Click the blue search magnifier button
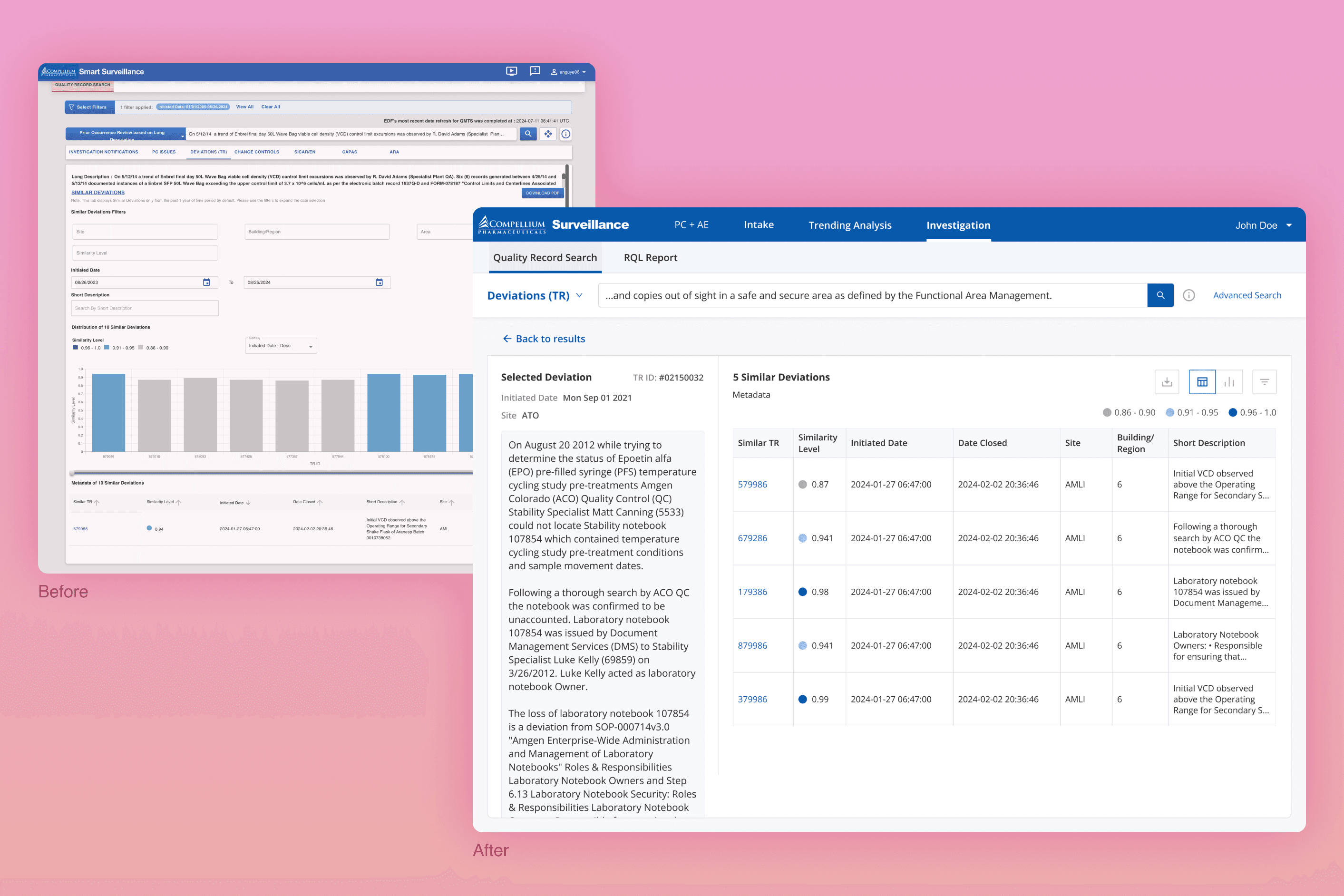Image resolution: width=1344 pixels, height=896 pixels. (1160, 295)
